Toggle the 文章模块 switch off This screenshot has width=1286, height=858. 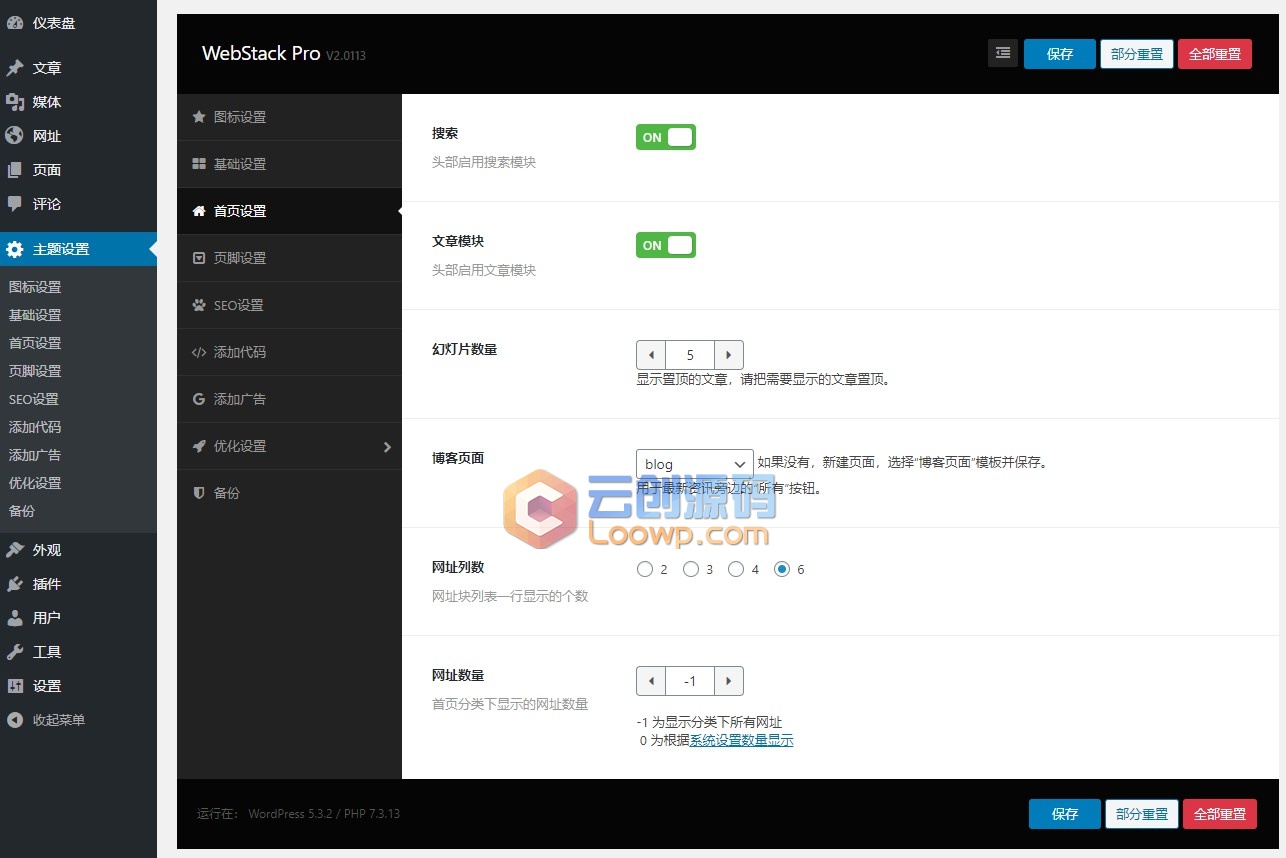point(666,245)
